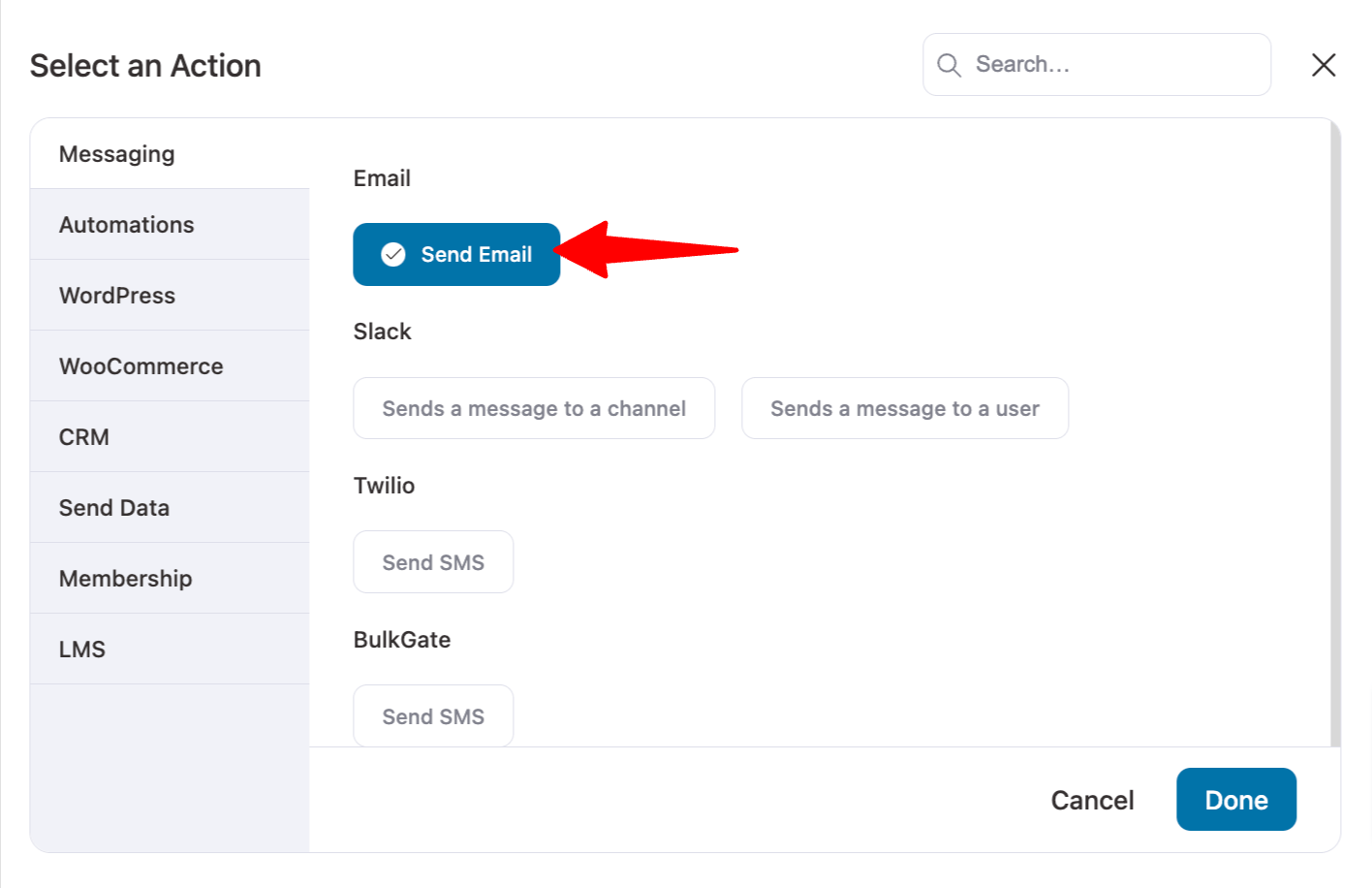The height and width of the screenshot is (888, 1372).
Task: Cancel the action selection
Action: 1092,800
